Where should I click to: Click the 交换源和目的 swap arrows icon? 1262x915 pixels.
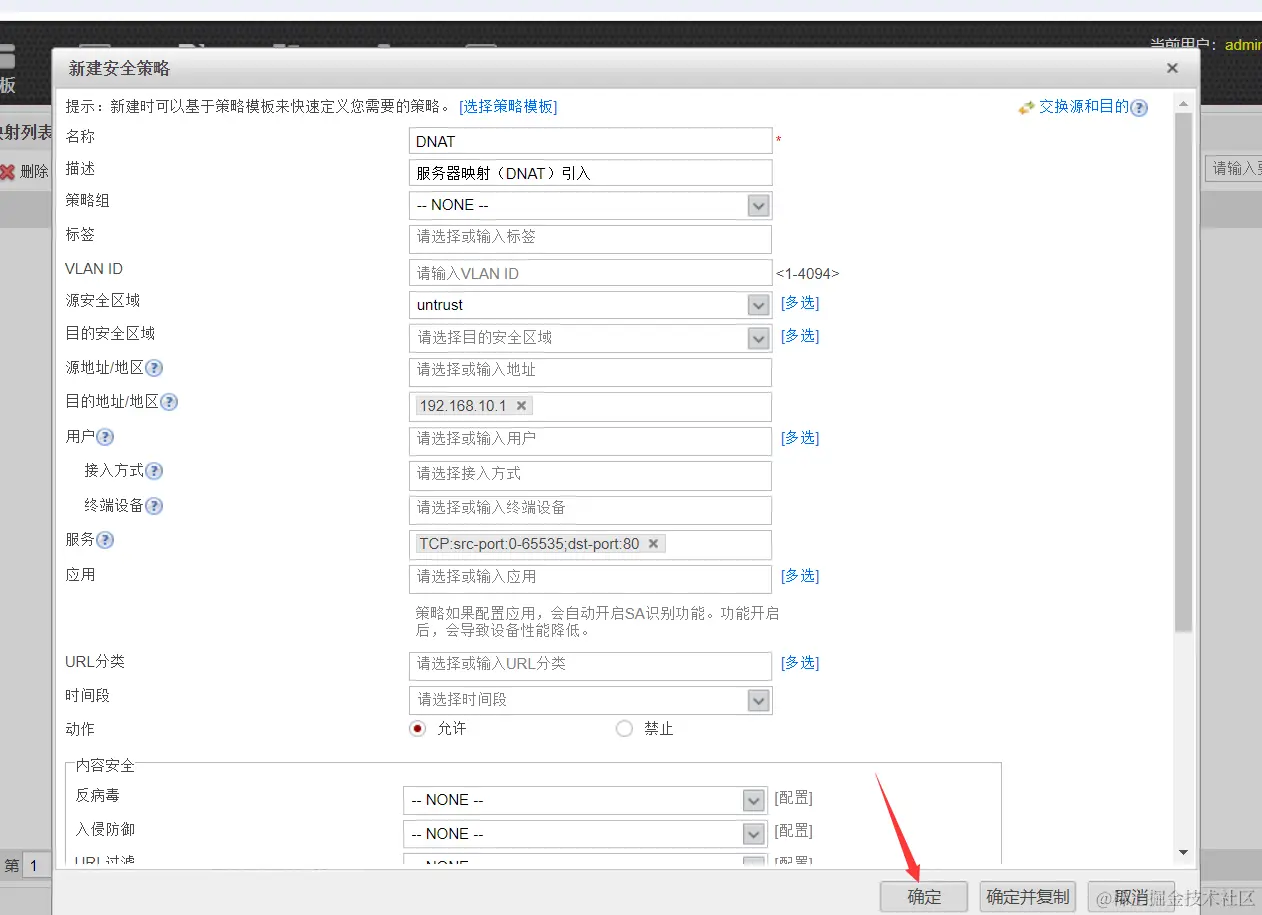point(1027,107)
